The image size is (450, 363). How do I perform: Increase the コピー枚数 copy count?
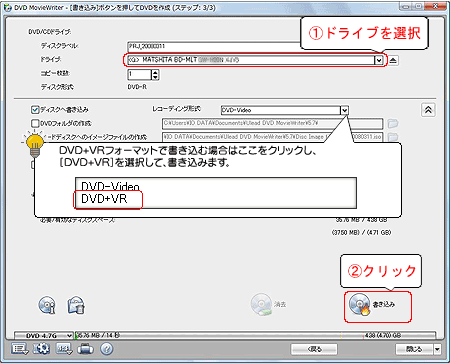coord(155,72)
